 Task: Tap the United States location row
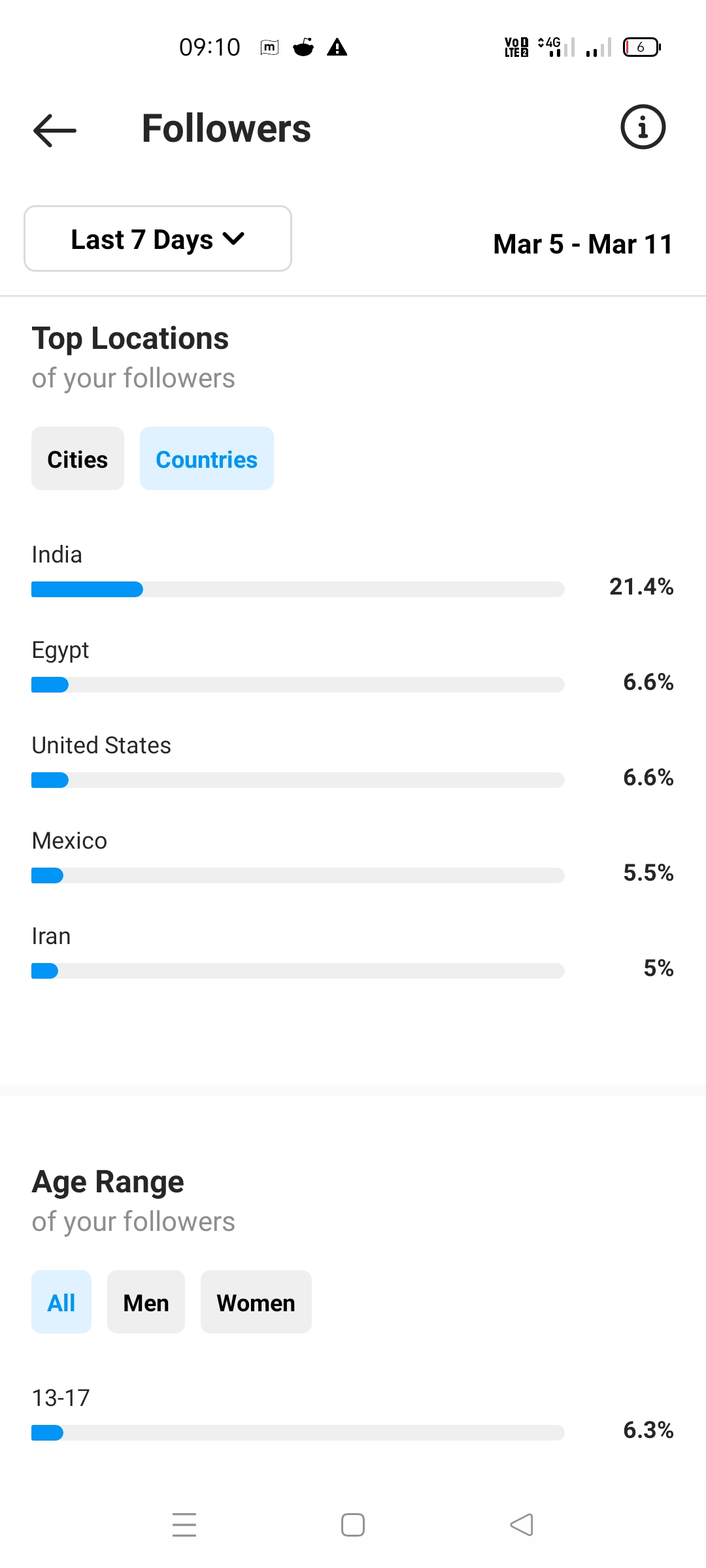coord(353,762)
